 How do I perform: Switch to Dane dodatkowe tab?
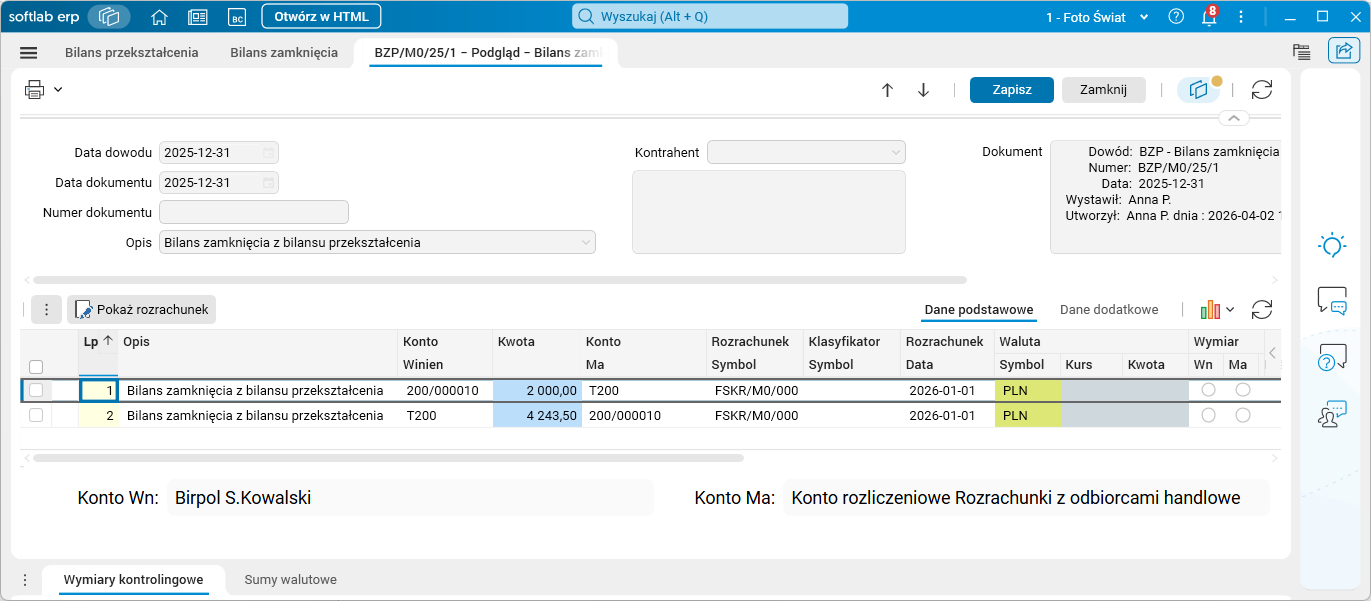tap(1109, 310)
